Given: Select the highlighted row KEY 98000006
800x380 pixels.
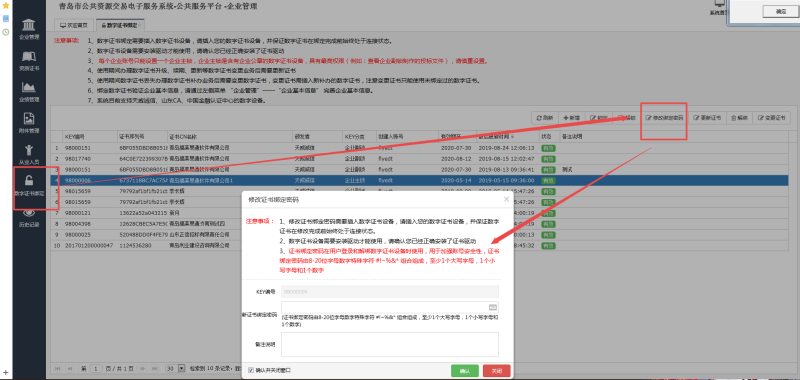Looking at the screenshot, I should coord(419,181).
